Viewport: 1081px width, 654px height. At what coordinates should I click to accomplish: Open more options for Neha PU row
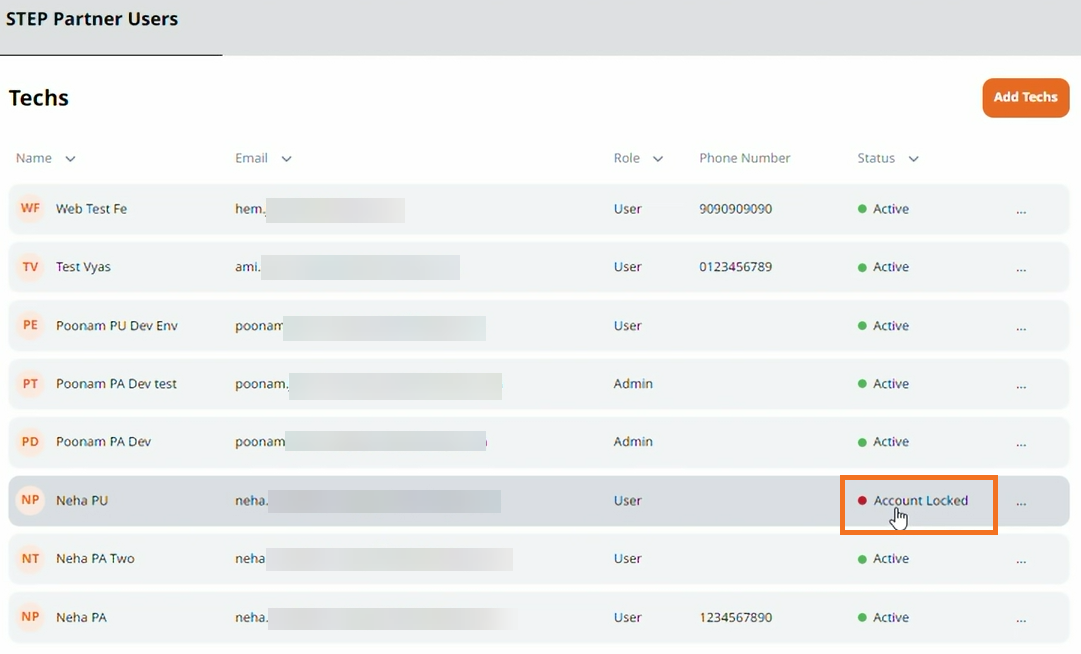pyautogui.click(x=1021, y=502)
